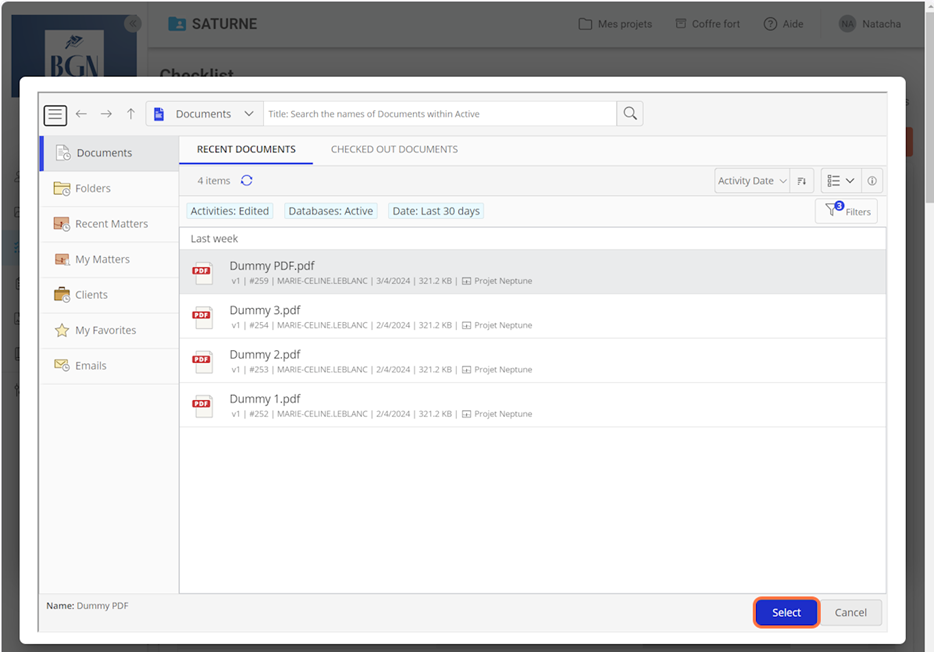The width and height of the screenshot is (934, 652).
Task: Cancel the document picker dialog
Action: click(x=850, y=613)
